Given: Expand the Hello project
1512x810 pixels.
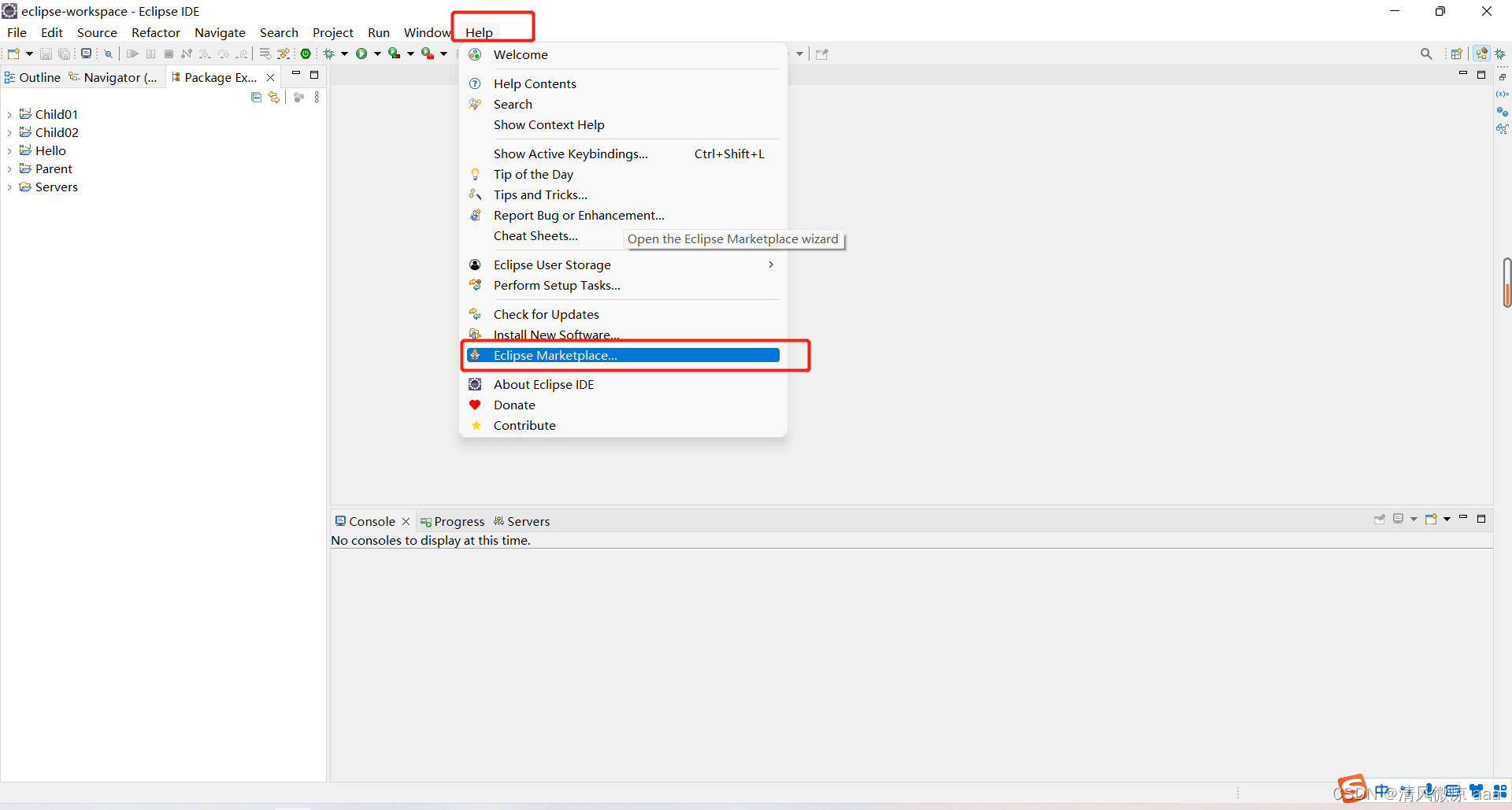Looking at the screenshot, I should (x=9, y=151).
